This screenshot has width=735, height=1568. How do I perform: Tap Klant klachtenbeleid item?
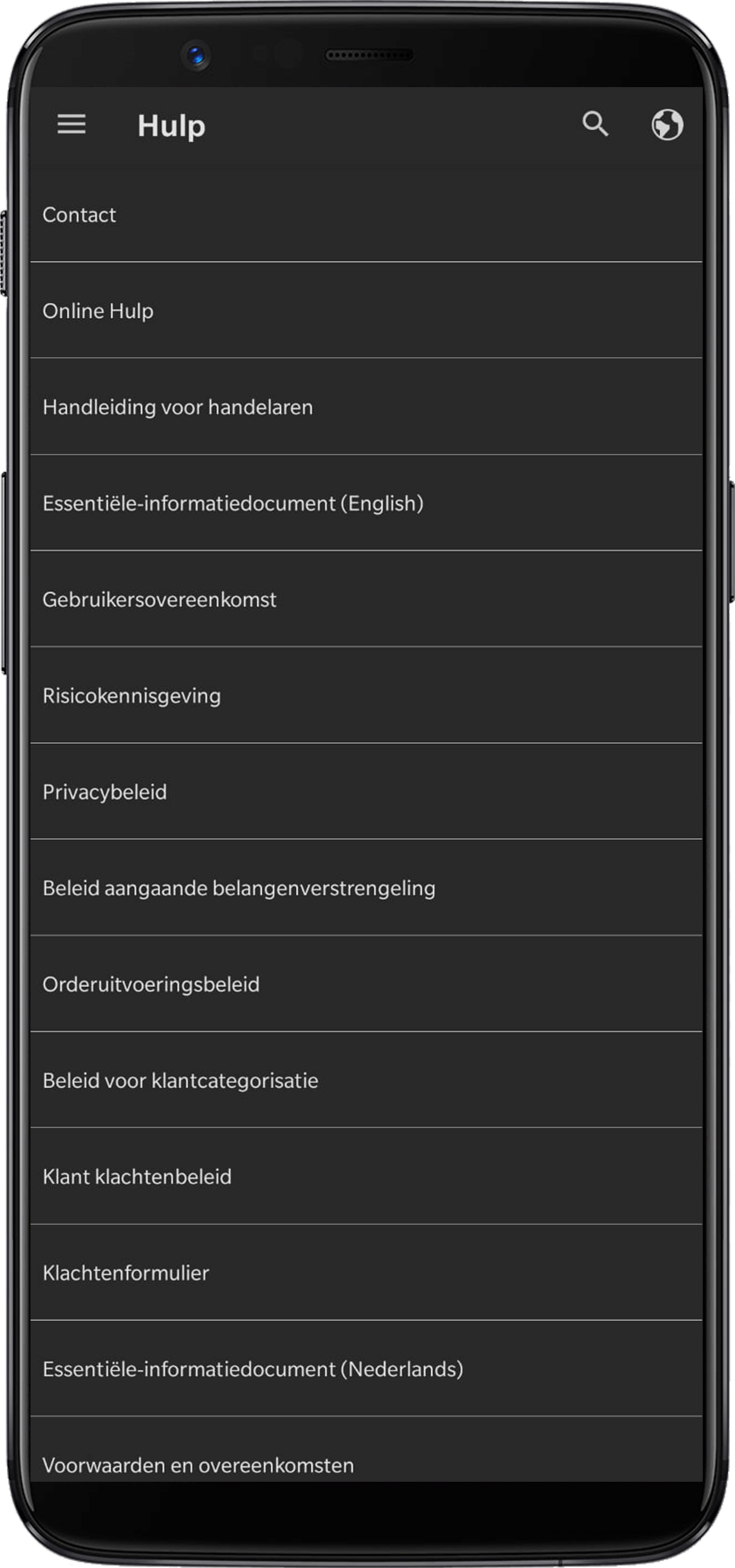[137, 1177]
